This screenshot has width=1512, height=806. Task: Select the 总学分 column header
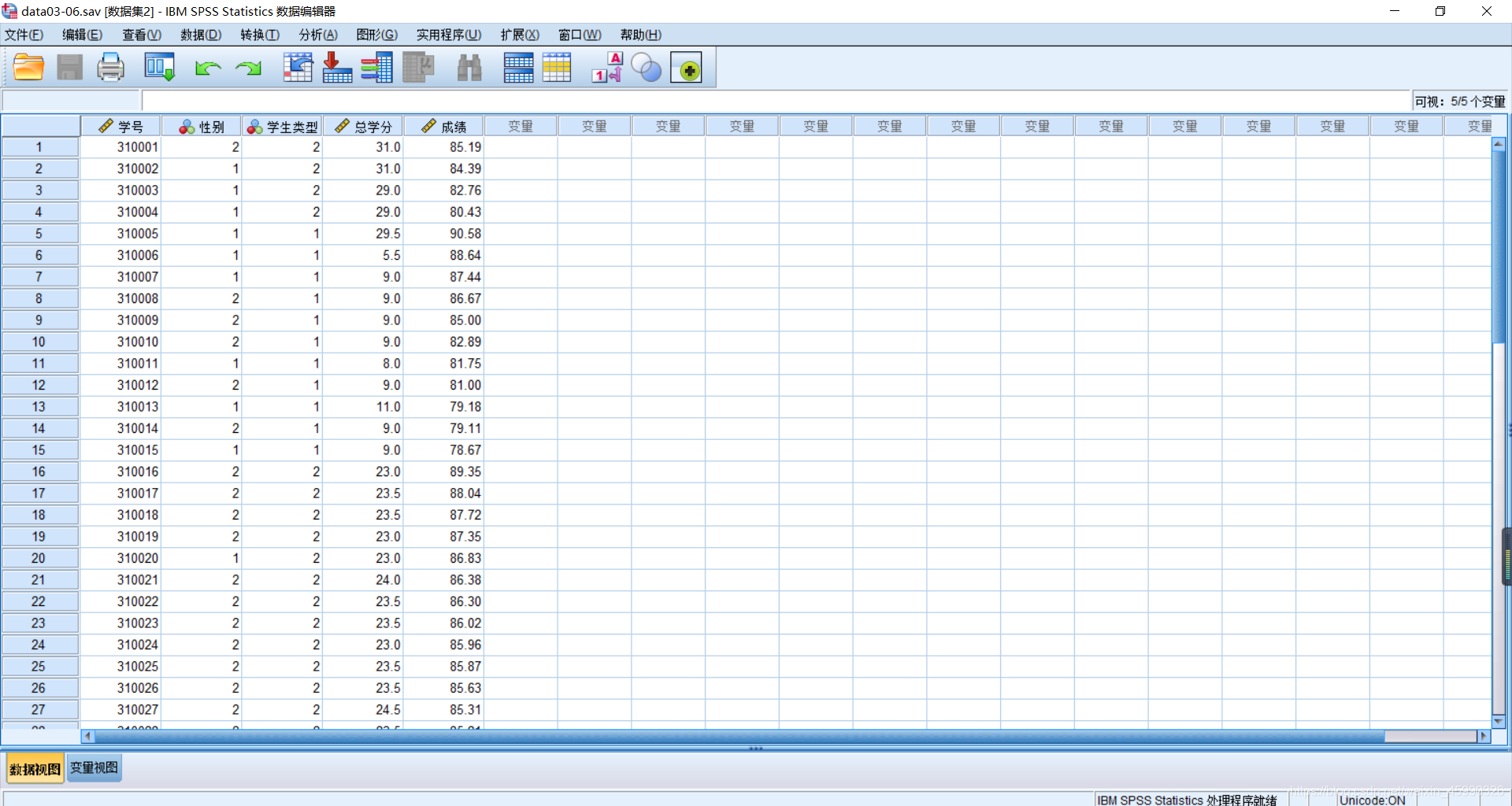363,126
